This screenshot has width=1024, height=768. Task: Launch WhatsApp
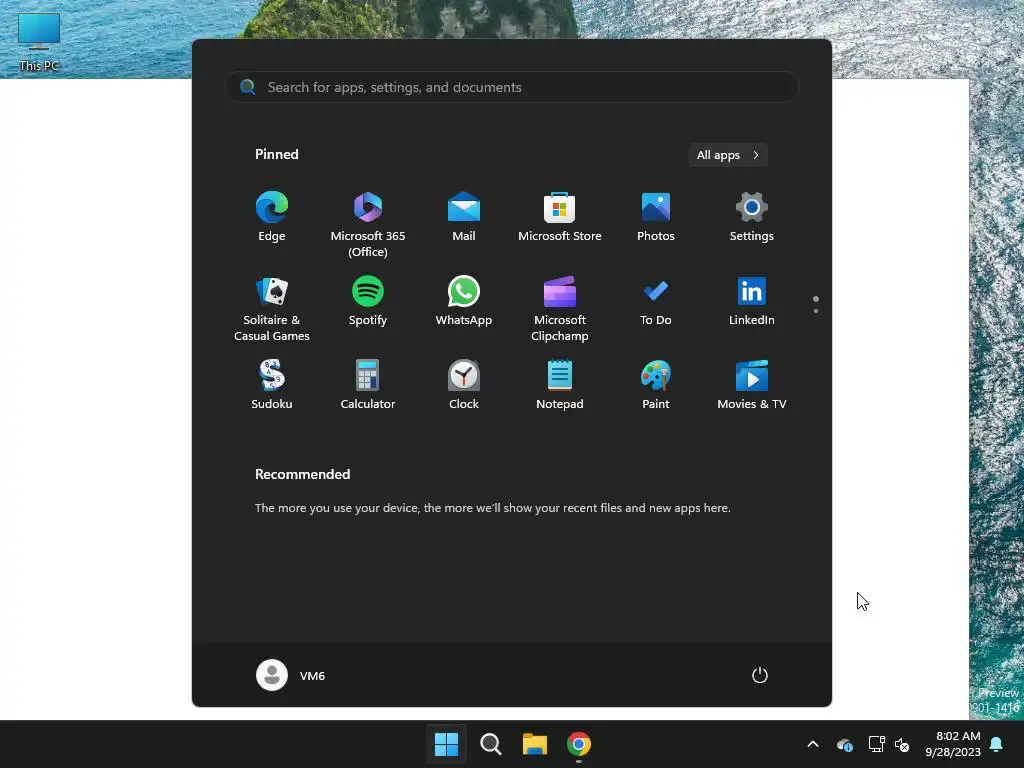(x=464, y=301)
